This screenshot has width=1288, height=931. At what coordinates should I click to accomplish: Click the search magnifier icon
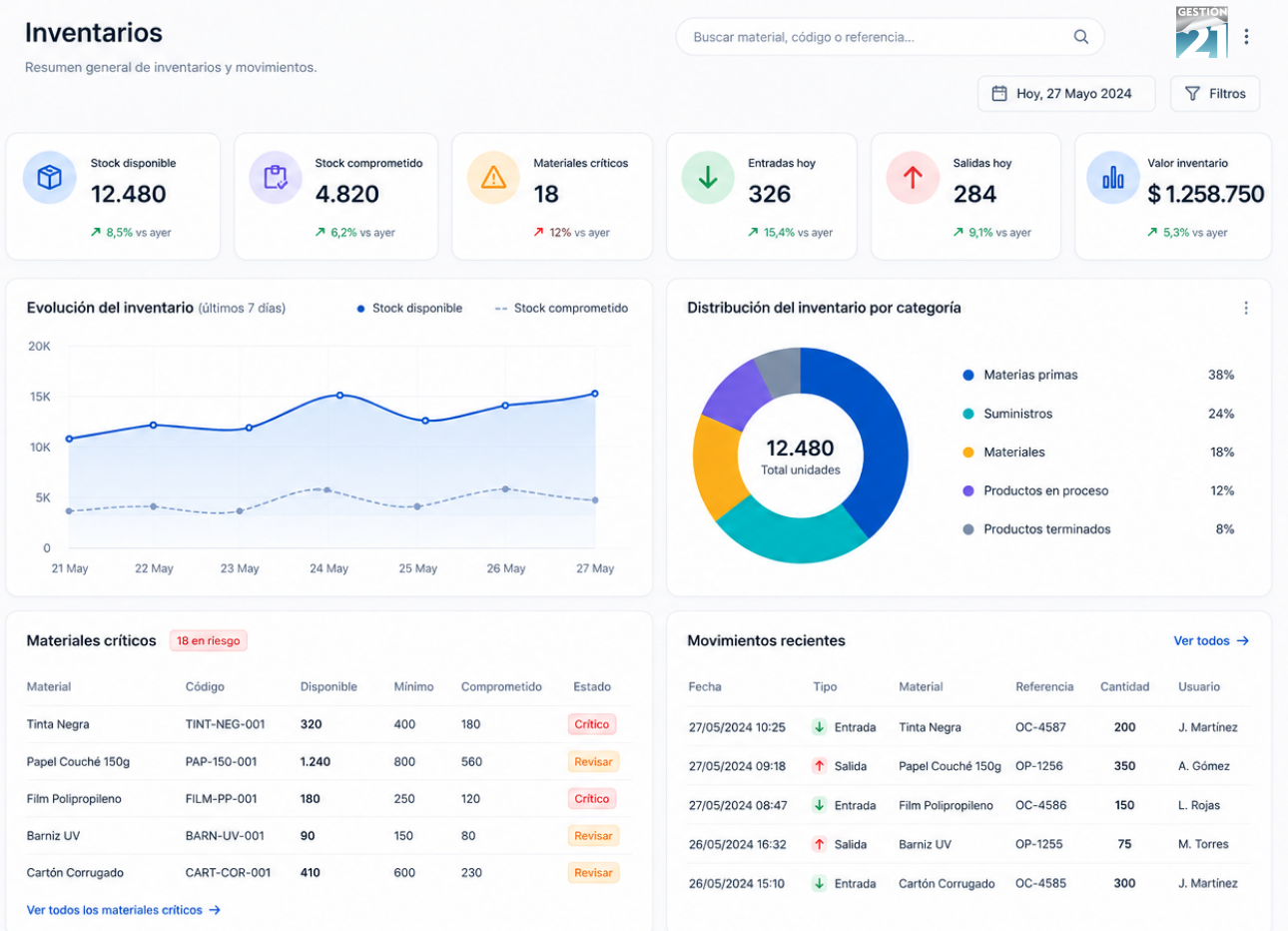tap(1080, 37)
